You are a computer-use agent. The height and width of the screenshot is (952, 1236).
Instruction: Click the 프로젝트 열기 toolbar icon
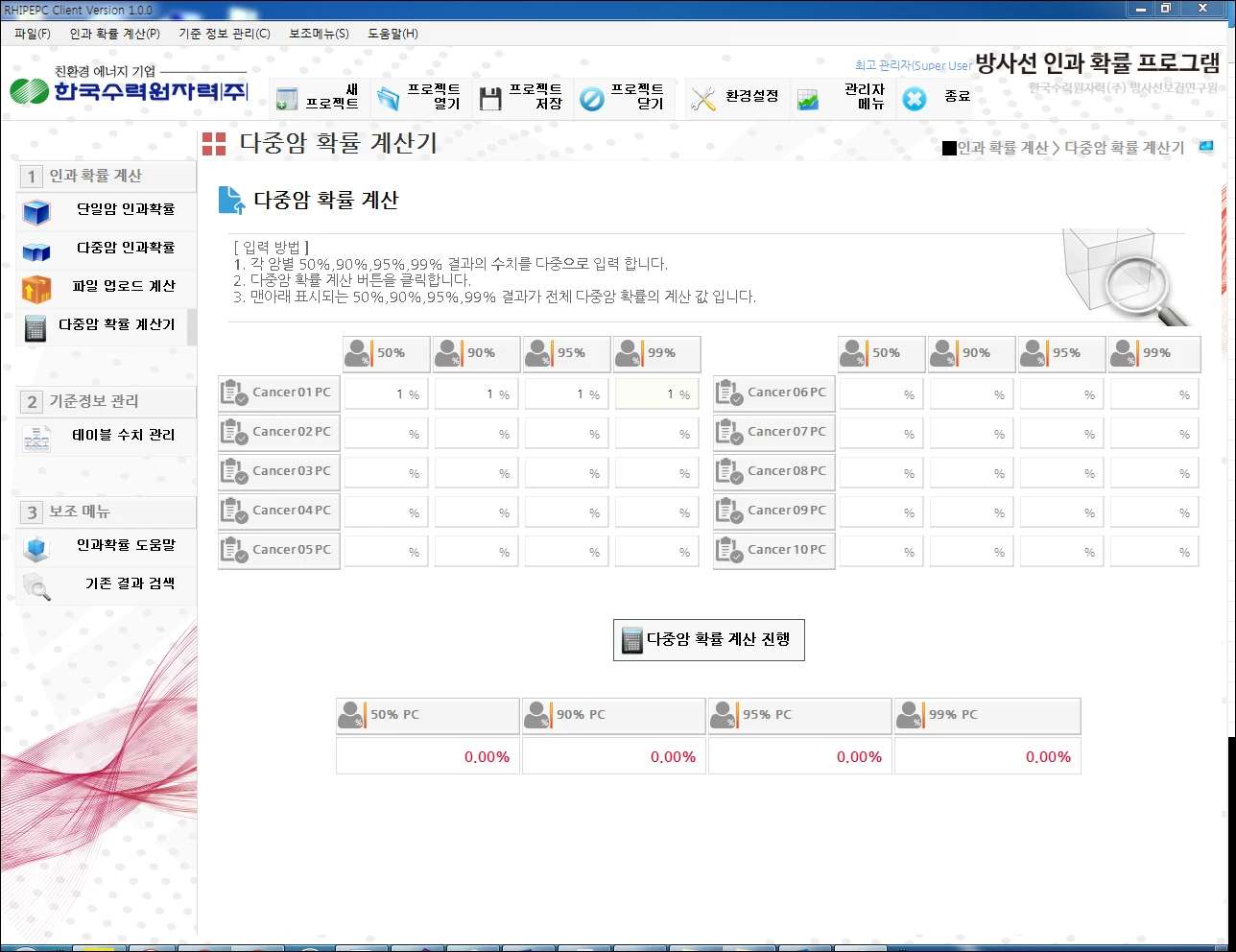point(389,99)
